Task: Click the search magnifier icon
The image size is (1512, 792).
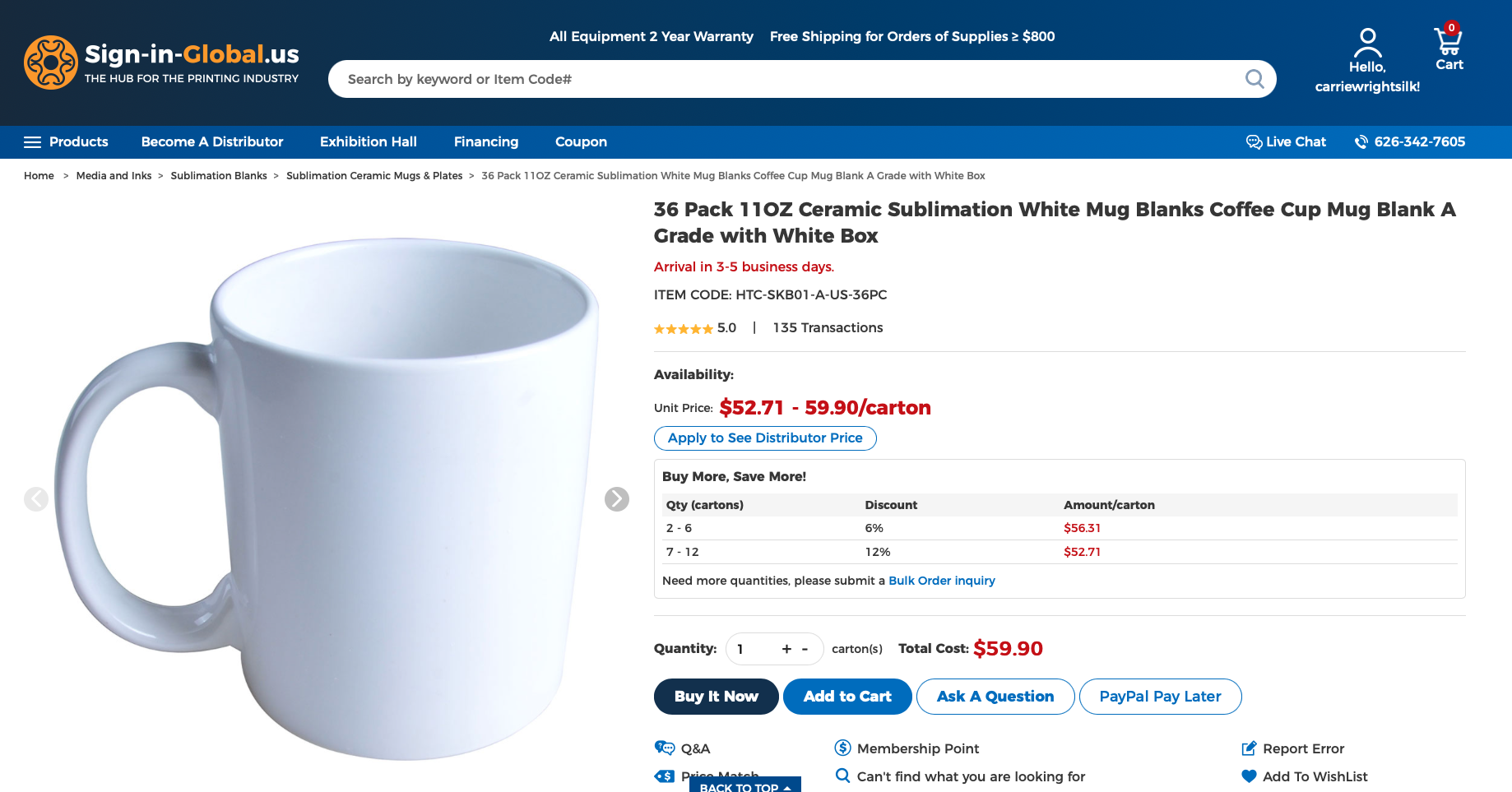Action: coord(1255,79)
